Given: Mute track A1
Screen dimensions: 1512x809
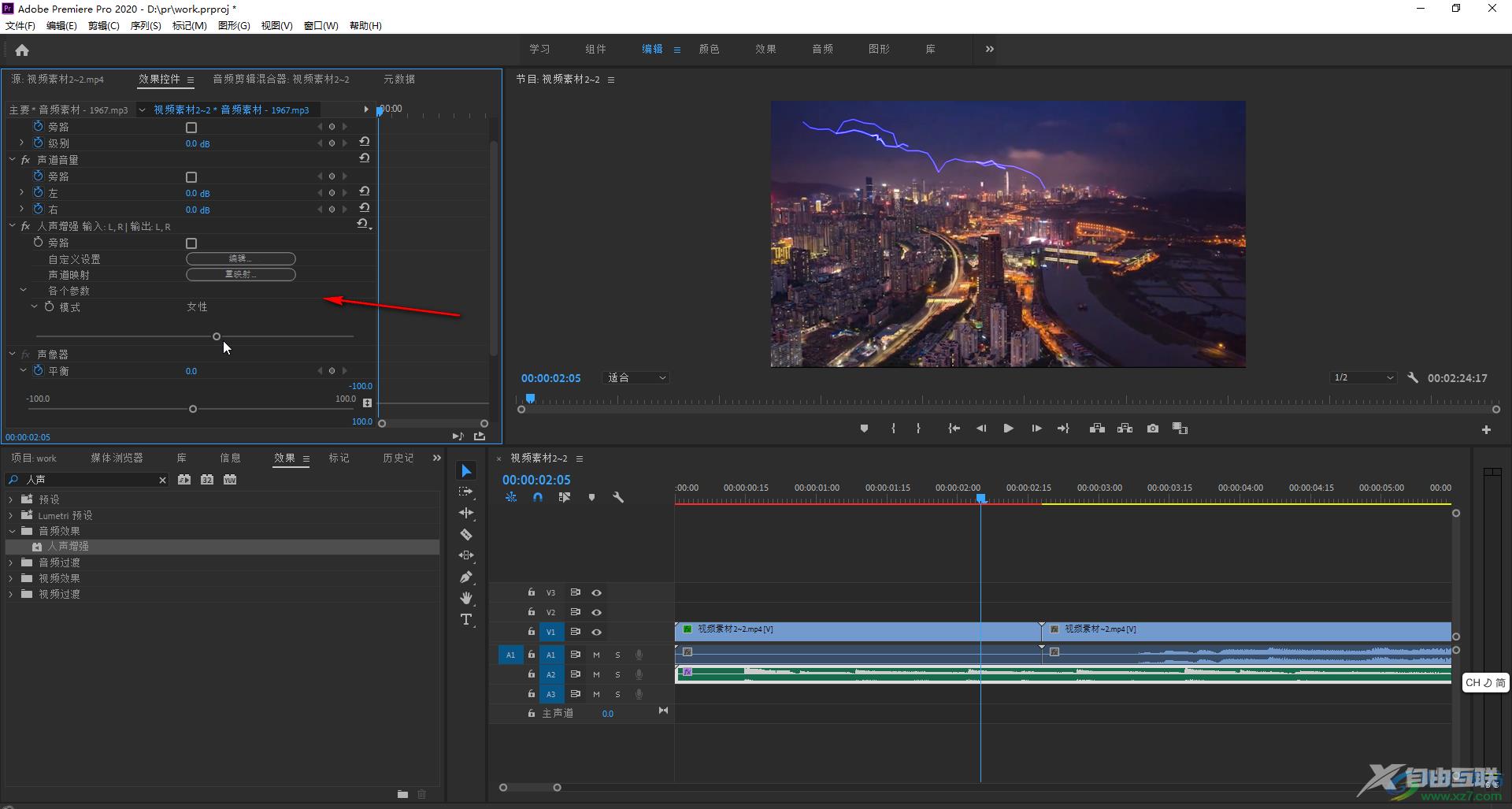Looking at the screenshot, I should pyautogui.click(x=596, y=655).
